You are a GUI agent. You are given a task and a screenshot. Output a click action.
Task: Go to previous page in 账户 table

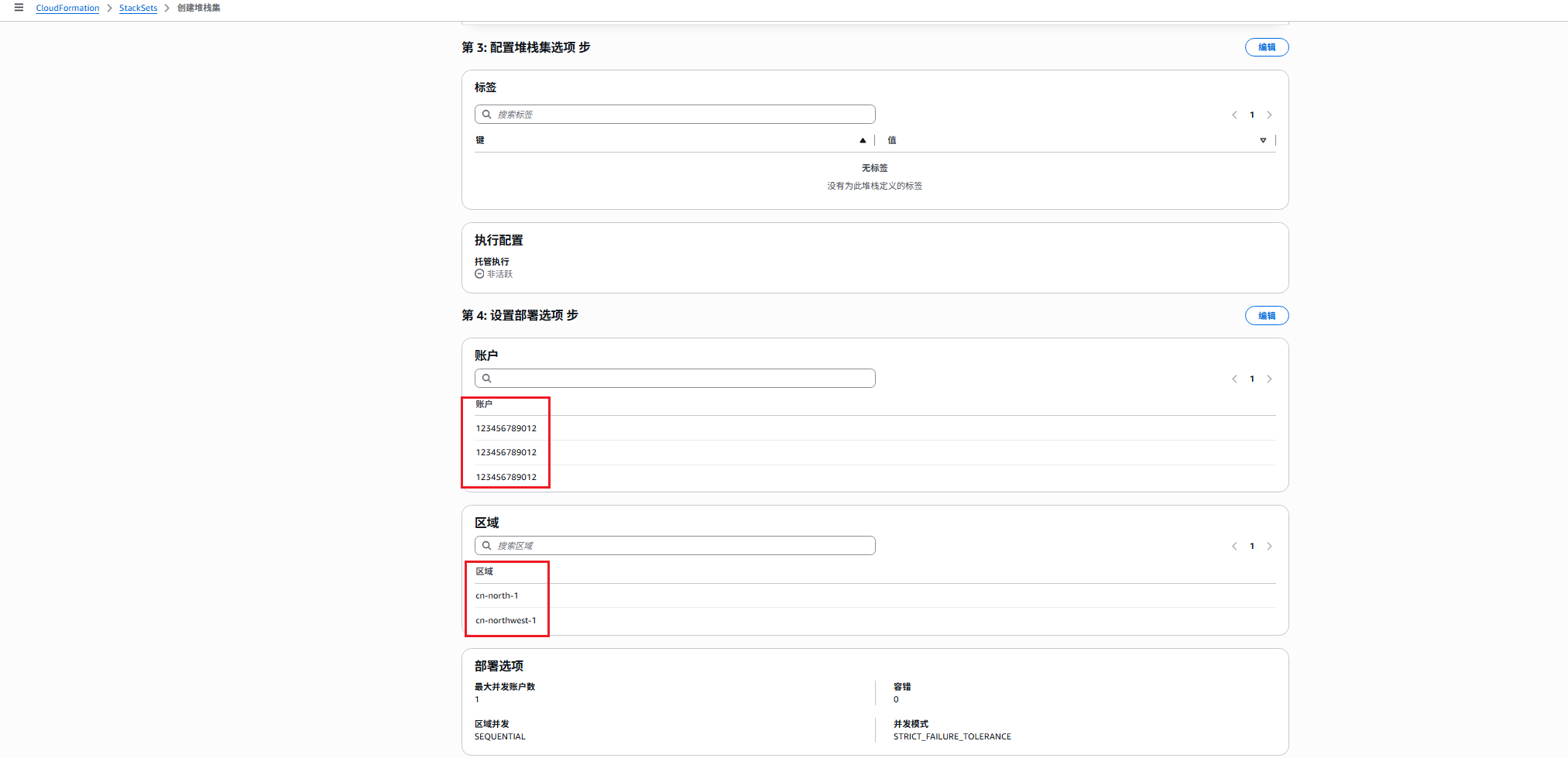pos(1234,379)
